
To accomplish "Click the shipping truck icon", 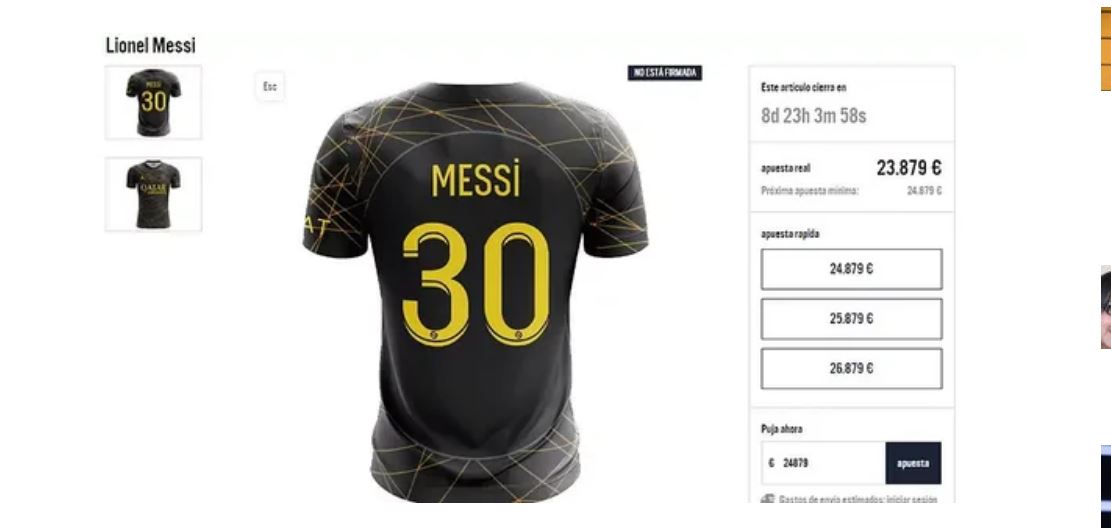I will tap(767, 499).
